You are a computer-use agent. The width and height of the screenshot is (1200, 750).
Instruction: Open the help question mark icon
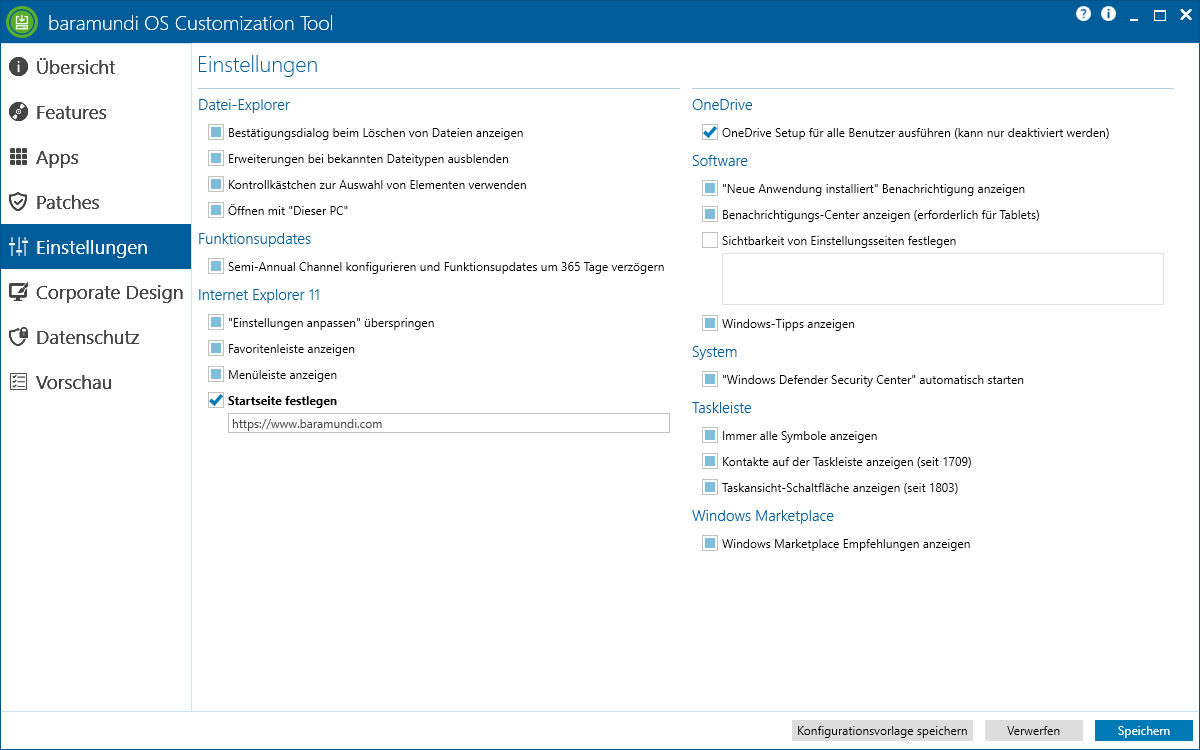tap(1084, 14)
